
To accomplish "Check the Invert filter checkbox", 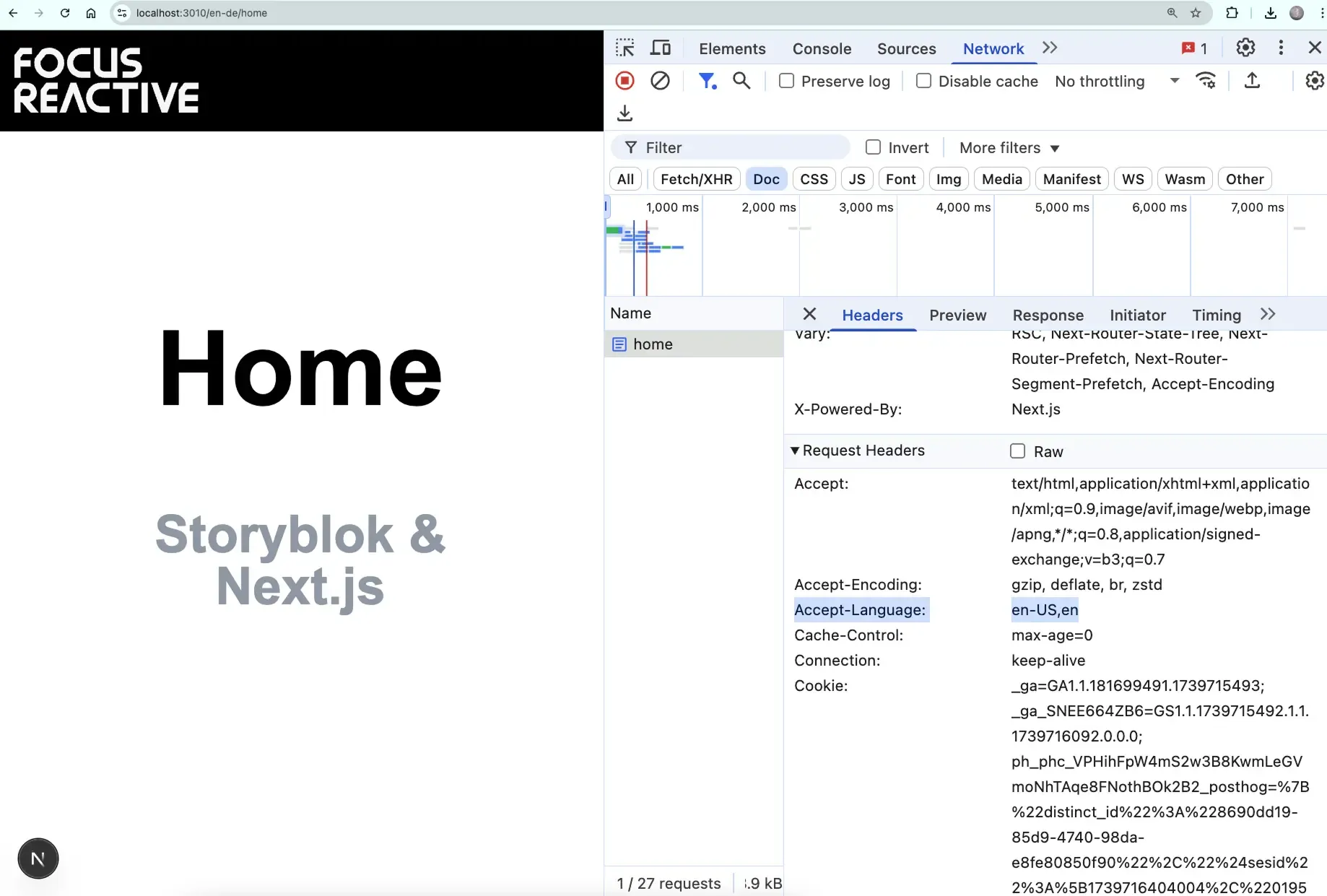I will [x=873, y=147].
